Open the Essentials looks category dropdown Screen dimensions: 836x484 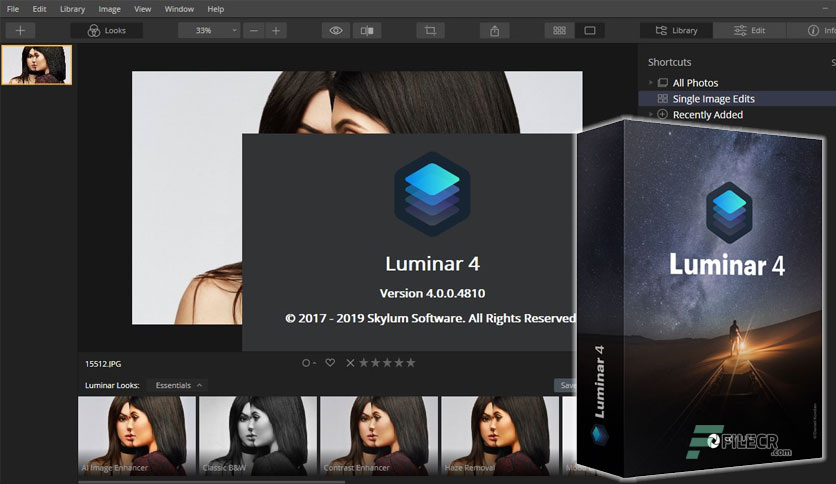pyautogui.click(x=179, y=385)
